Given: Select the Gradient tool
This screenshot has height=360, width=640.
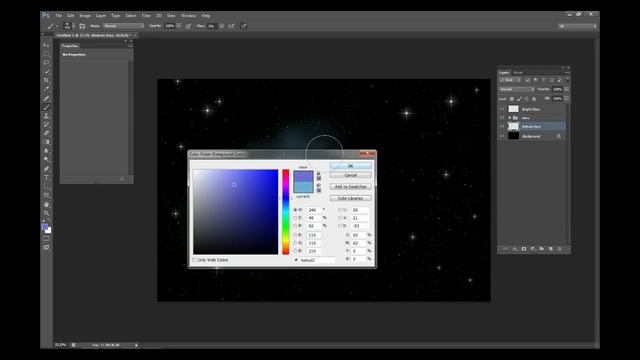Looking at the screenshot, I should 46,142.
